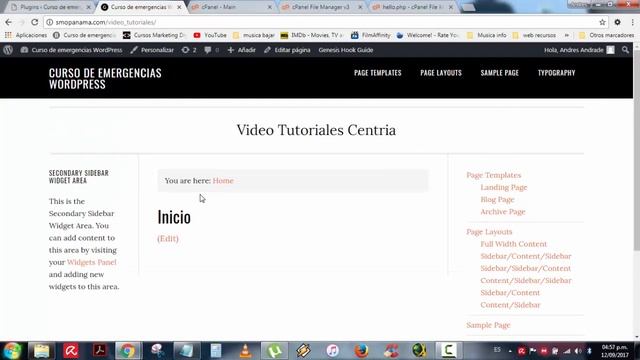
Task: Open iTunes from the taskbar
Action: [x=332, y=351]
